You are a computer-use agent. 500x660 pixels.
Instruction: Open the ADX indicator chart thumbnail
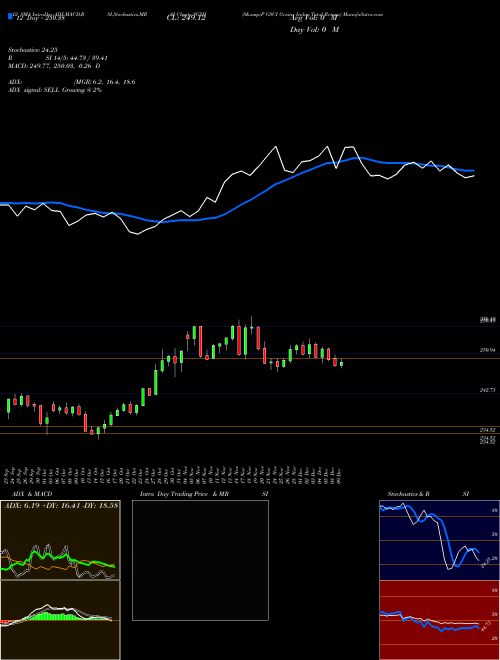click(60, 540)
